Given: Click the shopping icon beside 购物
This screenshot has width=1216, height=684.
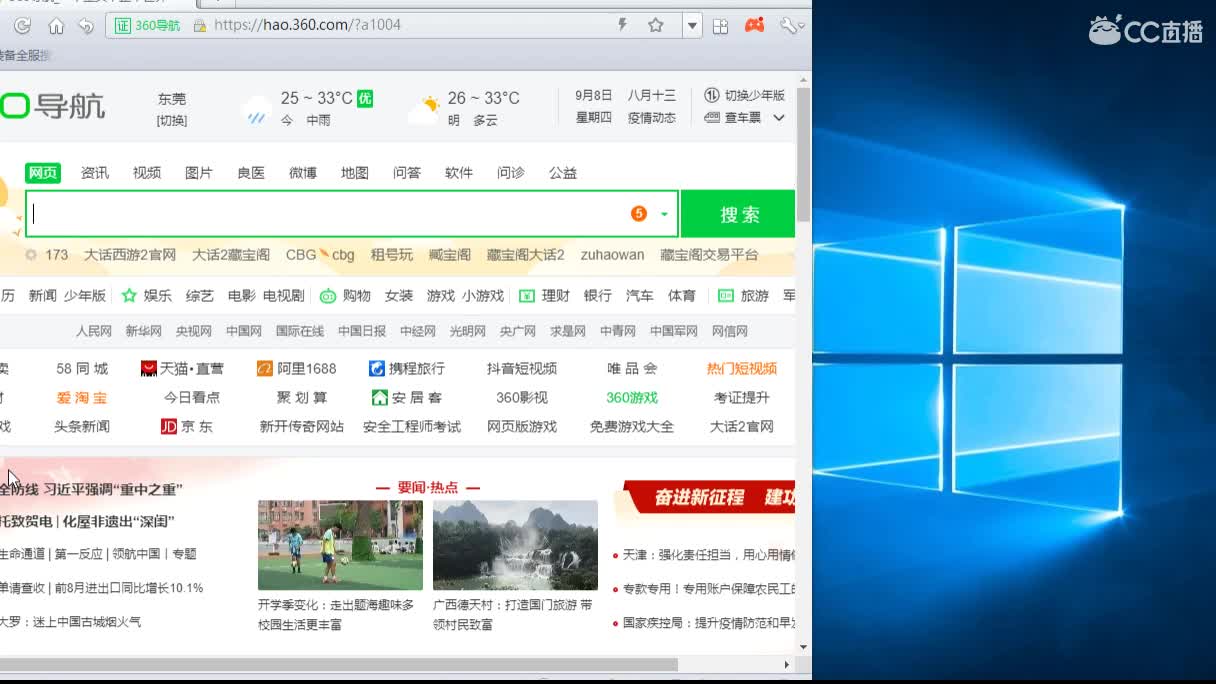Looking at the screenshot, I should [x=328, y=296].
